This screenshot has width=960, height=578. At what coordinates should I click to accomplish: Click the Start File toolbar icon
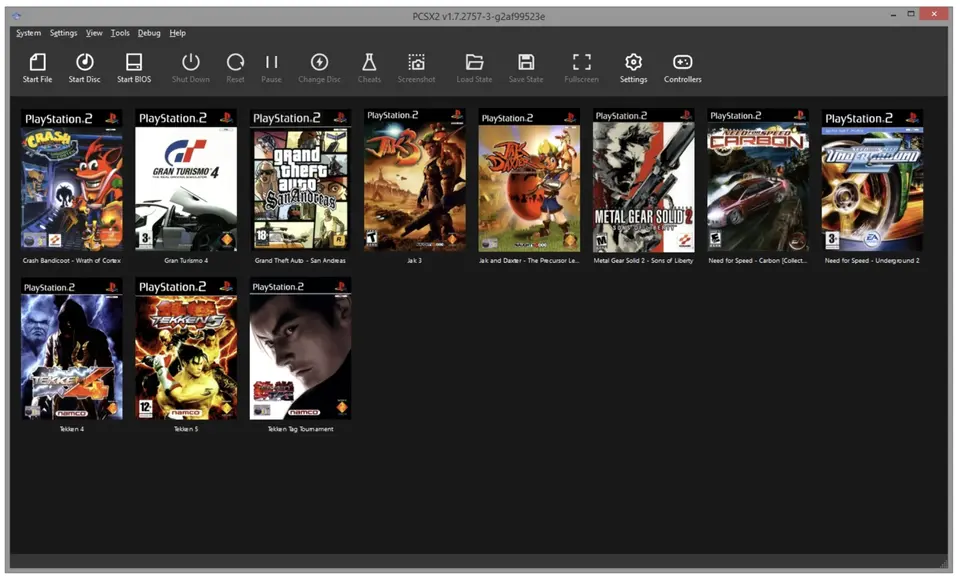[37, 62]
